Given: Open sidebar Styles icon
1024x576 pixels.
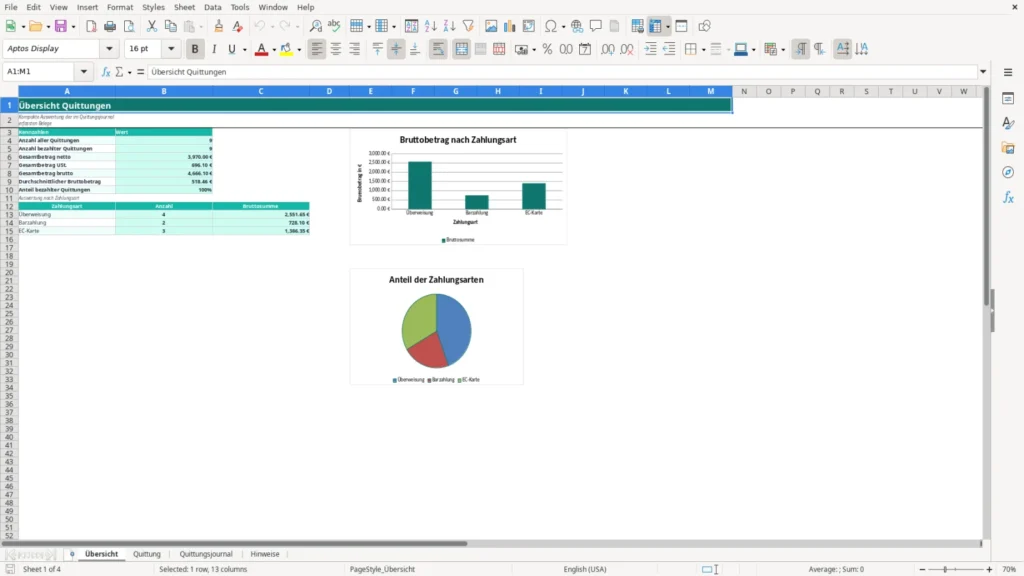Looking at the screenshot, I should click(1008, 123).
